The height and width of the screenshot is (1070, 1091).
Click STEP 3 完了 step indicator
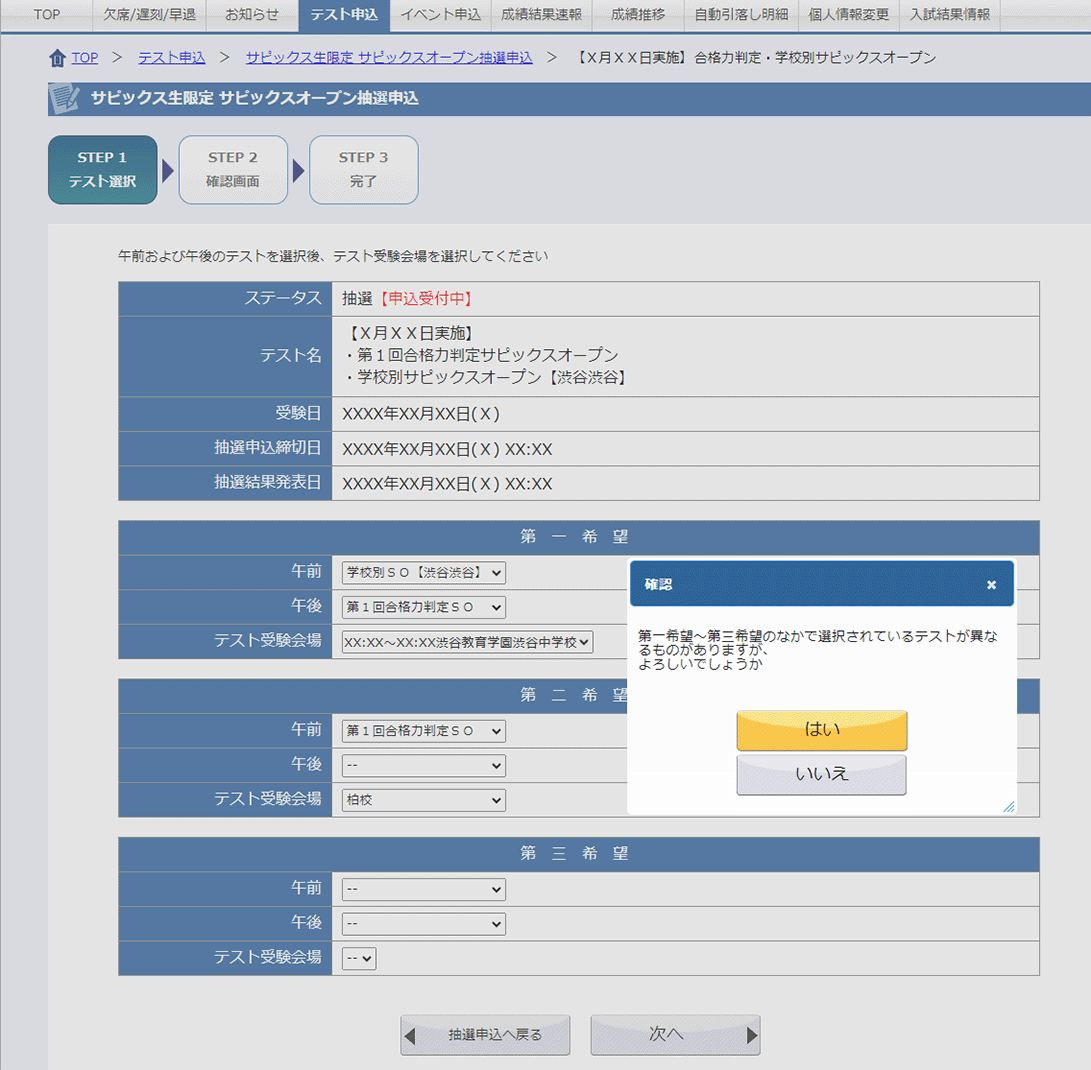(363, 170)
